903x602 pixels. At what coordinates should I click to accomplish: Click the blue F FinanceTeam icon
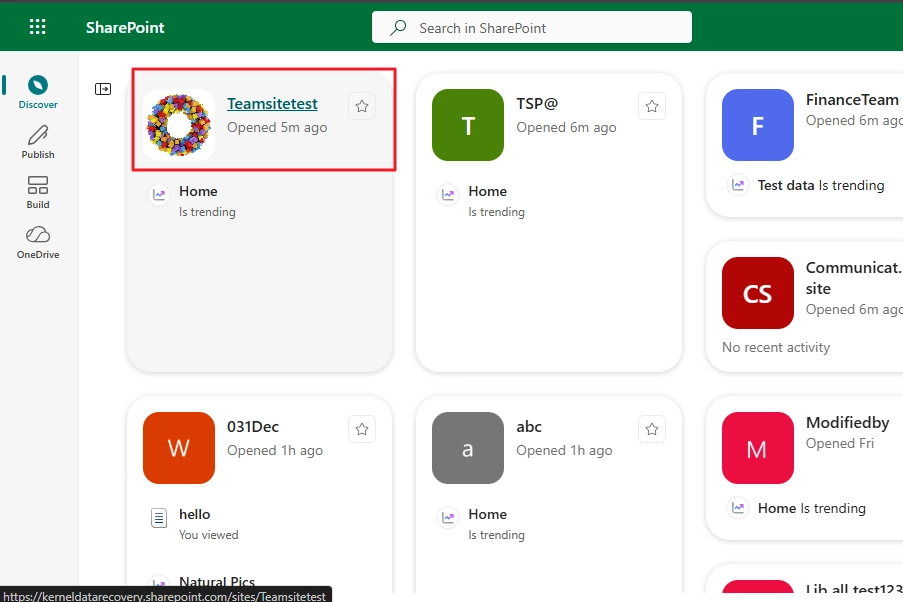(758, 125)
